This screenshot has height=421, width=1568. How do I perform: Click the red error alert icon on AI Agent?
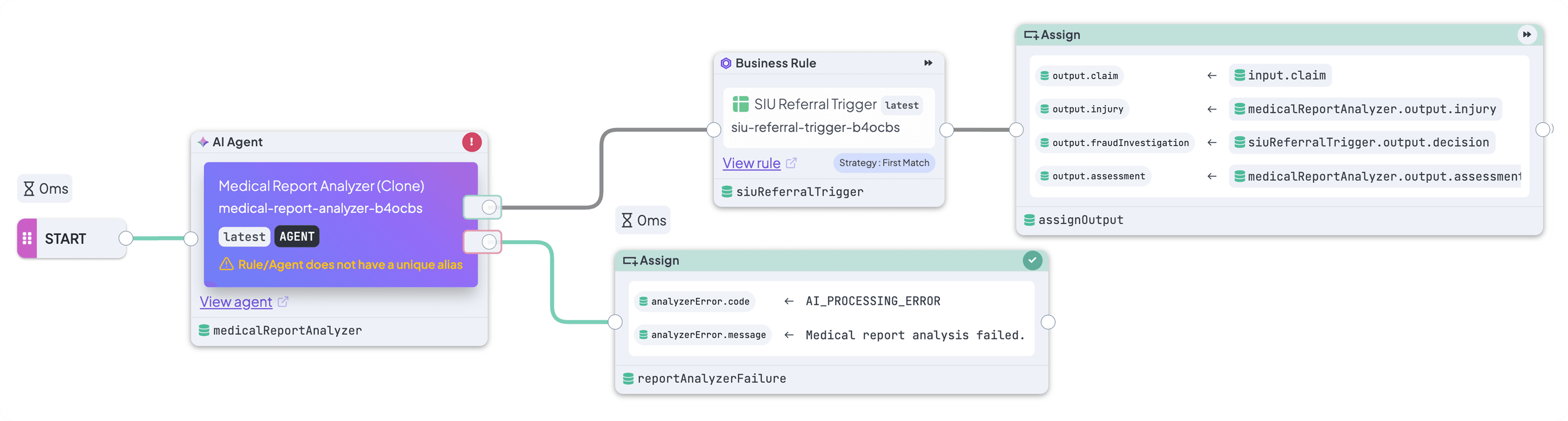tap(472, 142)
